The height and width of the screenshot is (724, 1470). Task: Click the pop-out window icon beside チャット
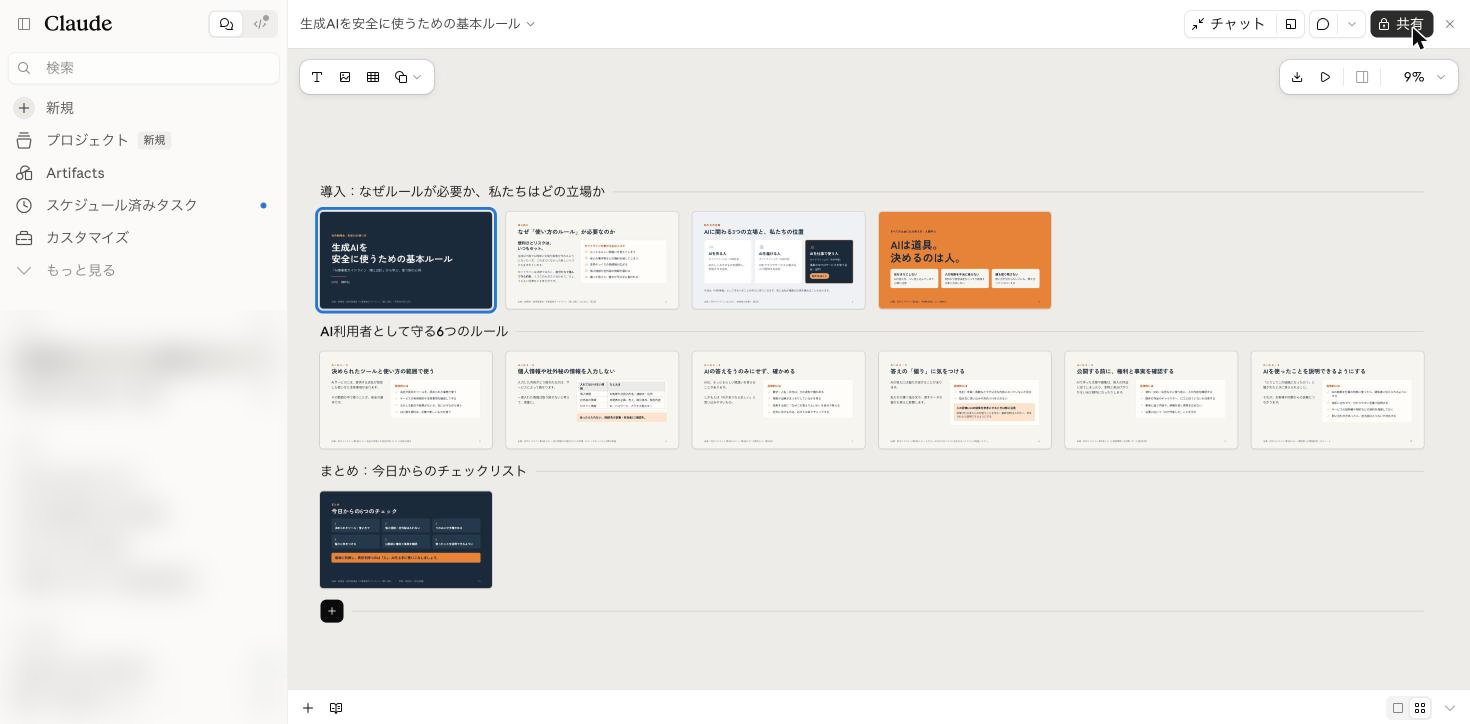tap(1291, 24)
